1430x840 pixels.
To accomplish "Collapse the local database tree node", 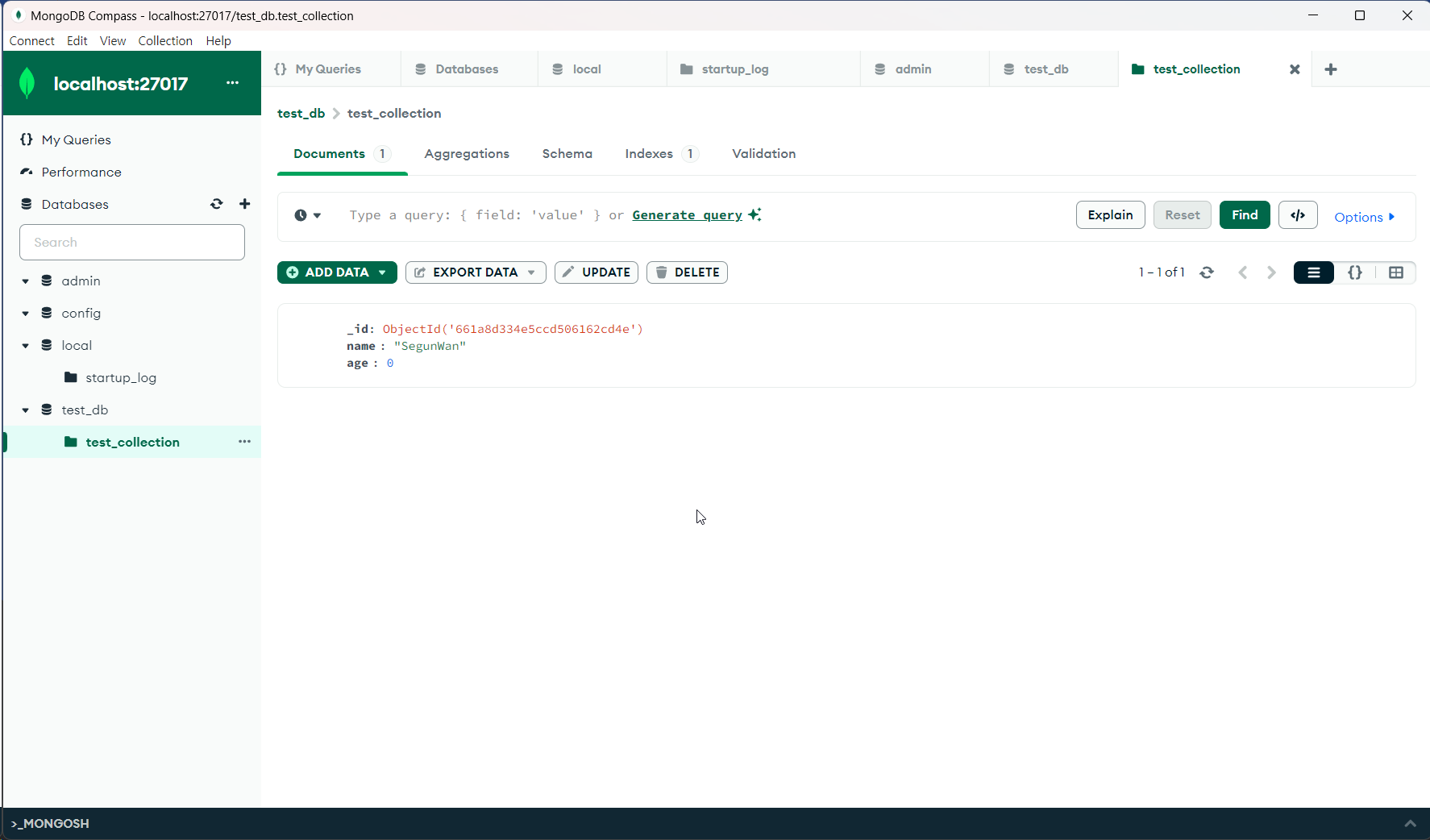I will click(x=26, y=346).
